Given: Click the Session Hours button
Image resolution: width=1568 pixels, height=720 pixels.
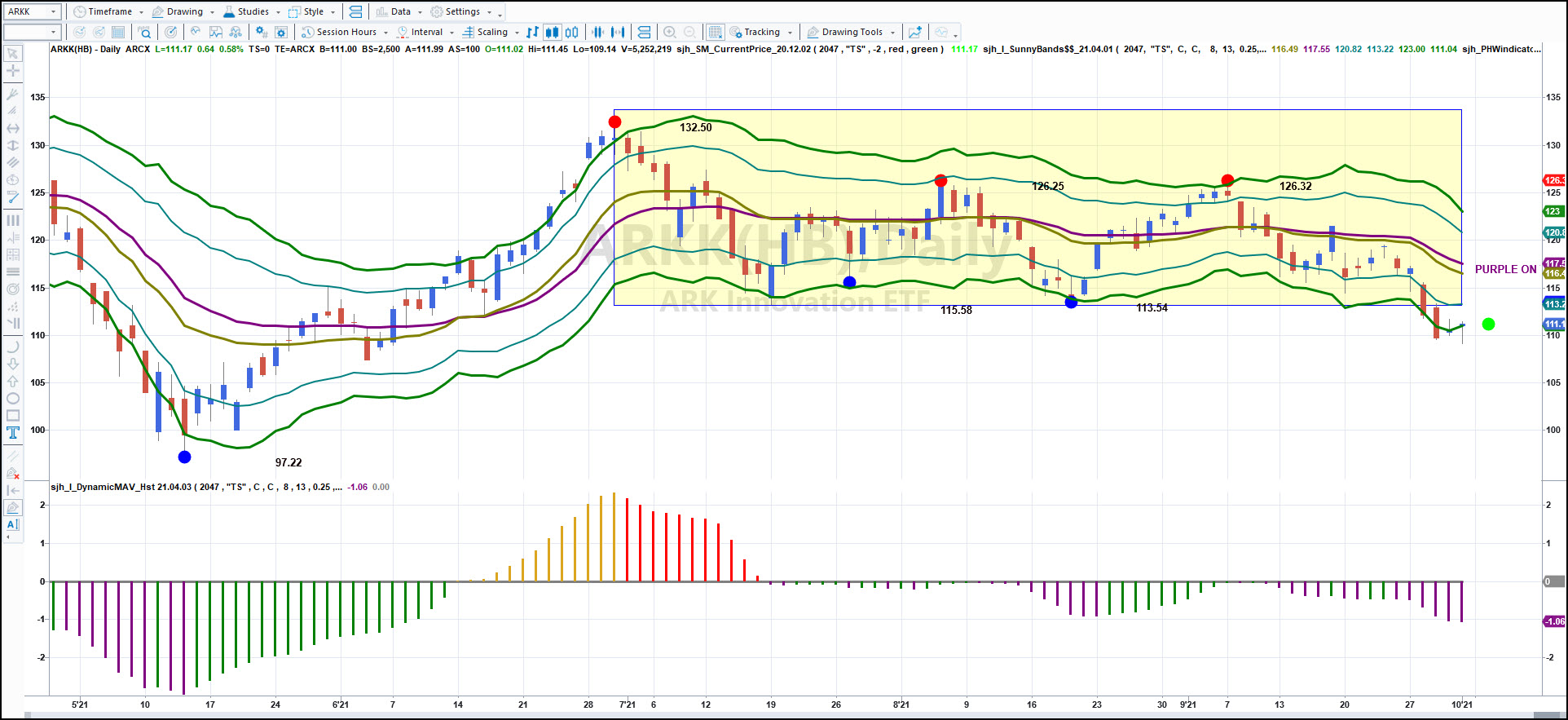Looking at the screenshot, I should pyautogui.click(x=339, y=32).
